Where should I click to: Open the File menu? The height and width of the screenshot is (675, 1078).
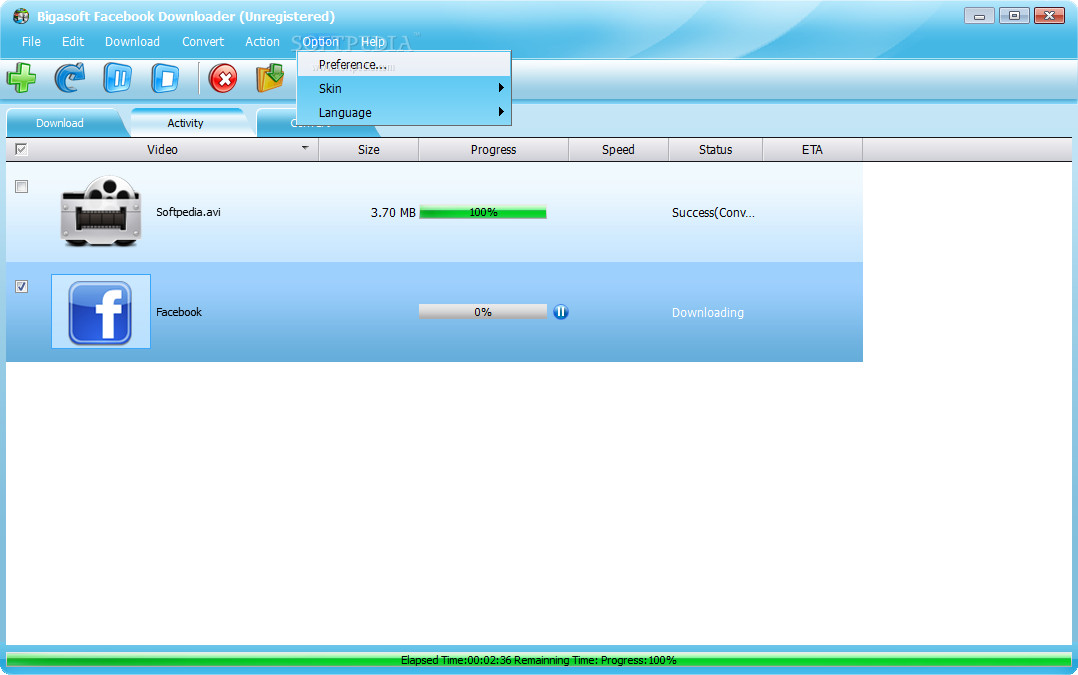[31, 41]
